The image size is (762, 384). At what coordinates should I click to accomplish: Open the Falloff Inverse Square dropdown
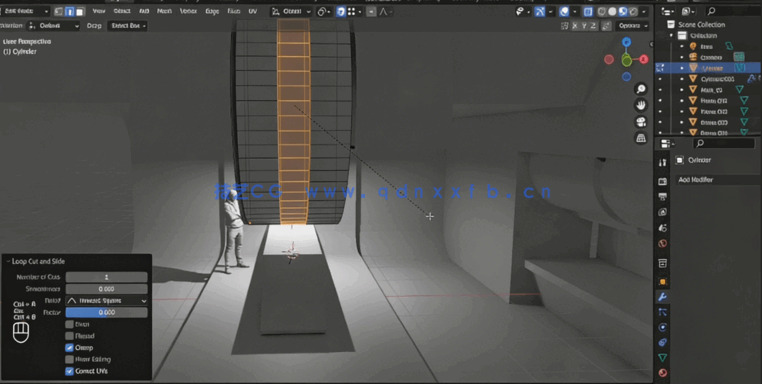[106, 300]
